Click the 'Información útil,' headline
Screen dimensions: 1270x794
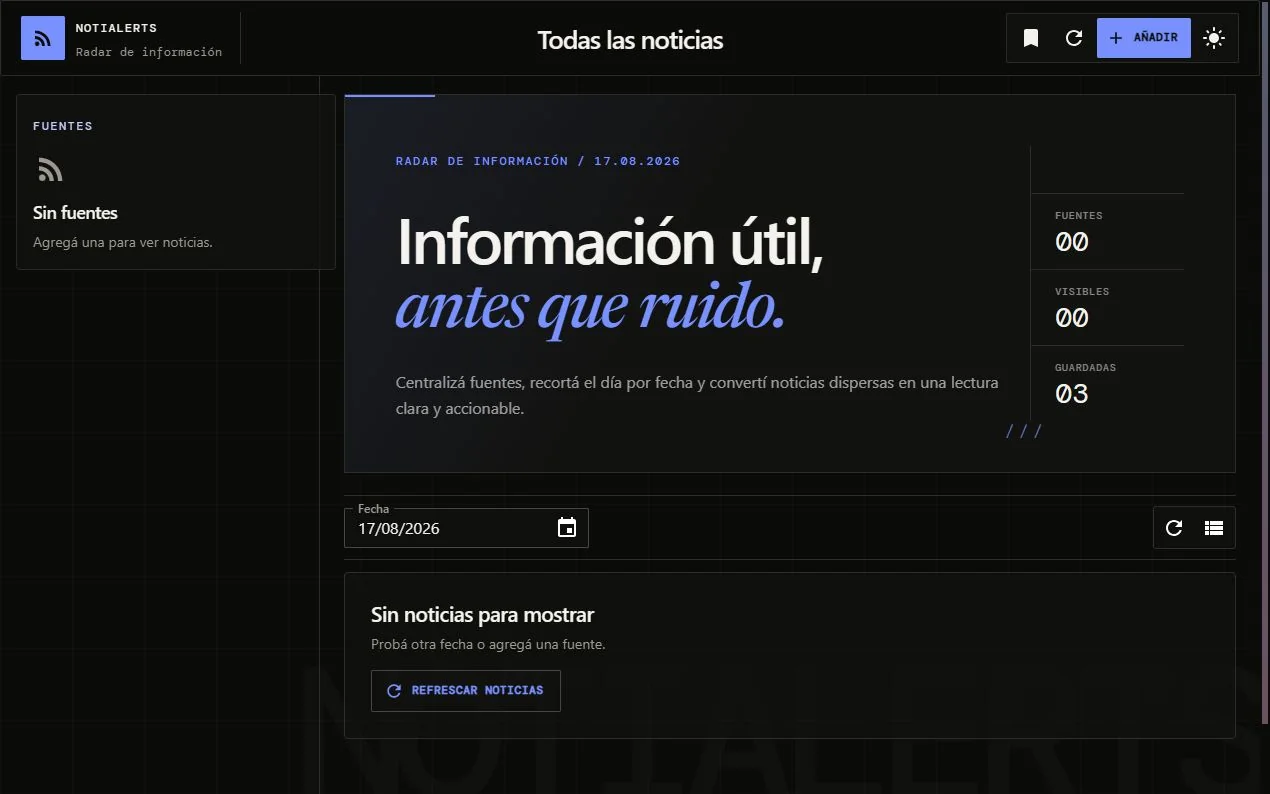point(610,242)
